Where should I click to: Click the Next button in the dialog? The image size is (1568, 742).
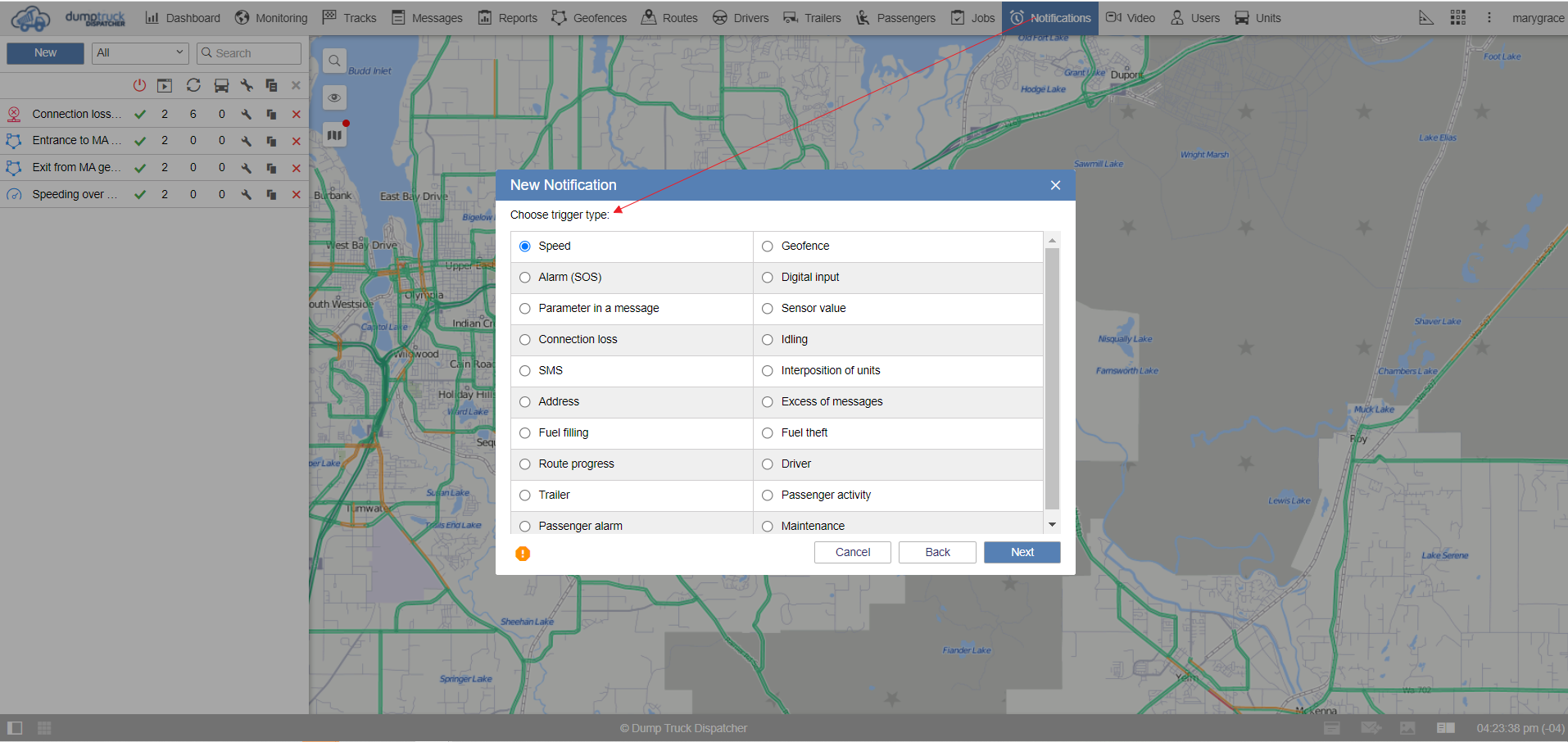[1022, 553]
